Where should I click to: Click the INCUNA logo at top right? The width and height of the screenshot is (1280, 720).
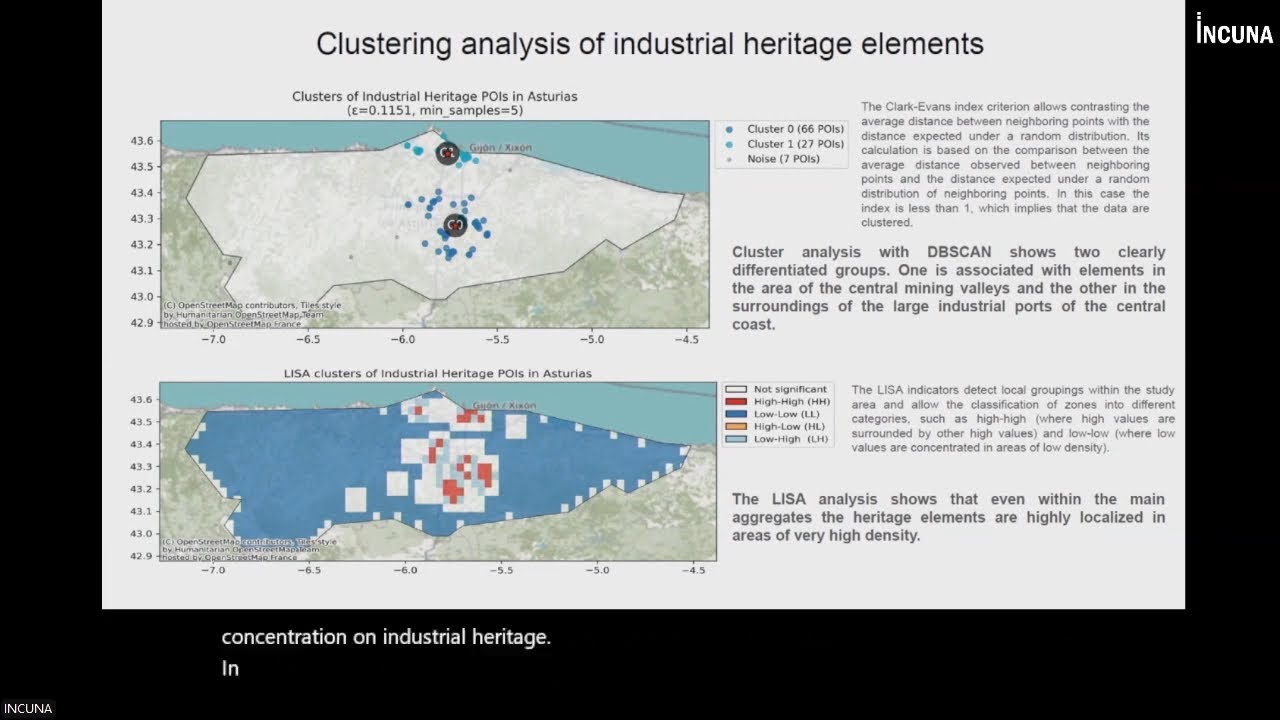(1235, 32)
